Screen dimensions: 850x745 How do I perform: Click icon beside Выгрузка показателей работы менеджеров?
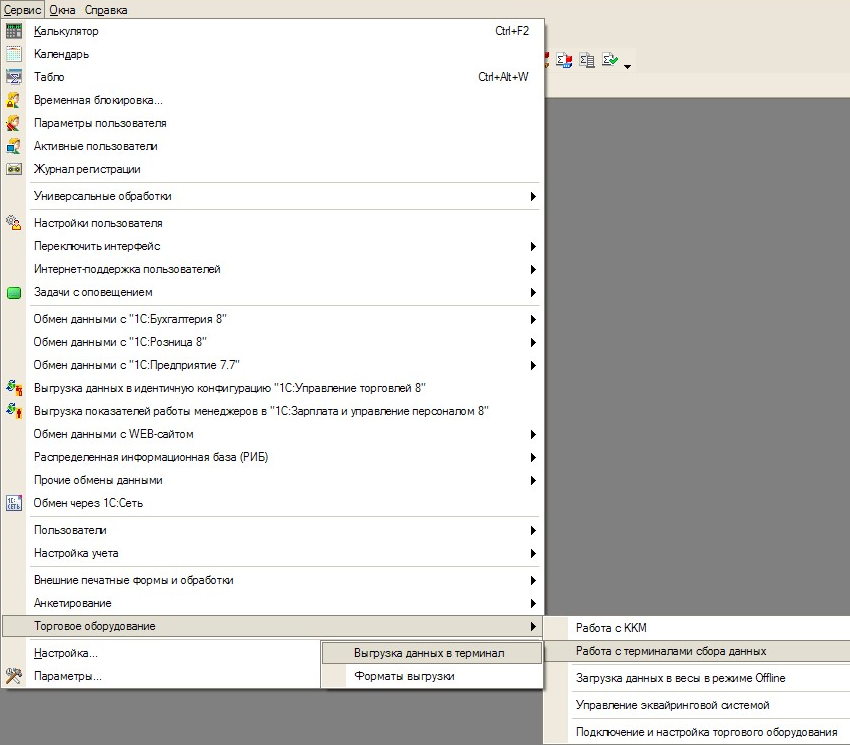(14, 411)
